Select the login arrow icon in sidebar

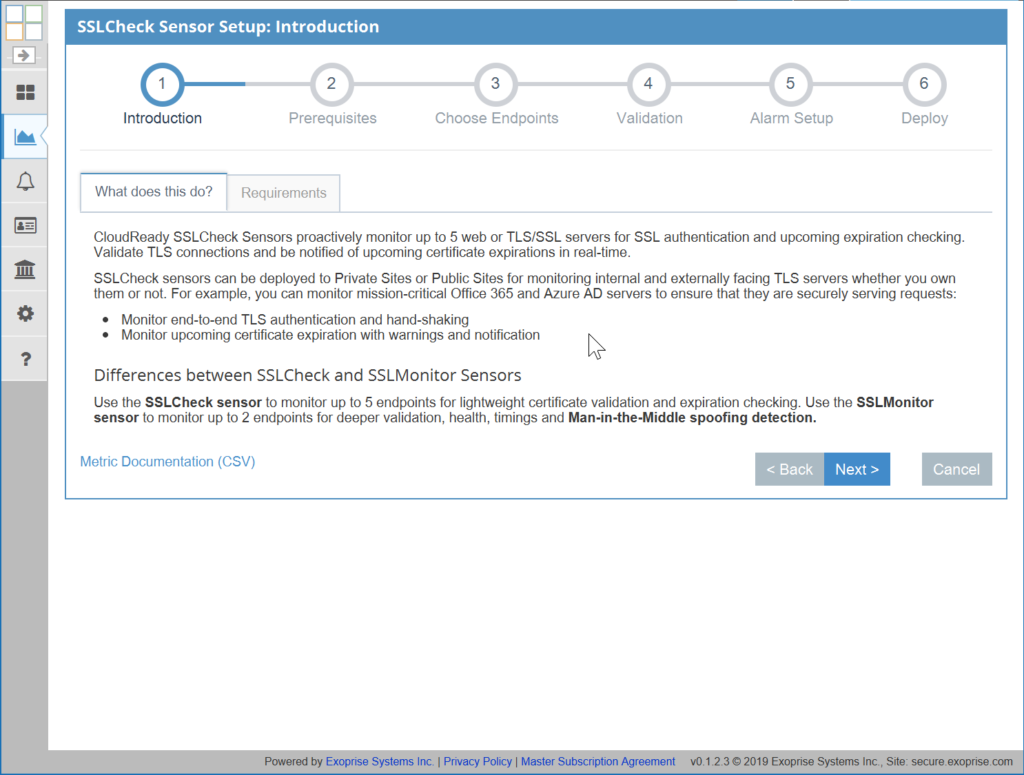coord(22,56)
